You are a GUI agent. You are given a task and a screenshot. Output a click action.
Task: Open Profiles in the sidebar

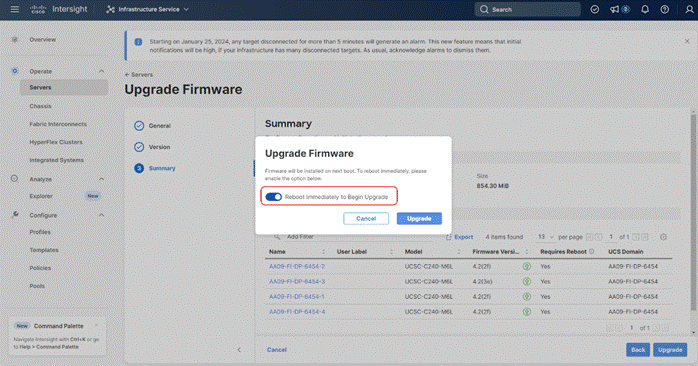40,232
